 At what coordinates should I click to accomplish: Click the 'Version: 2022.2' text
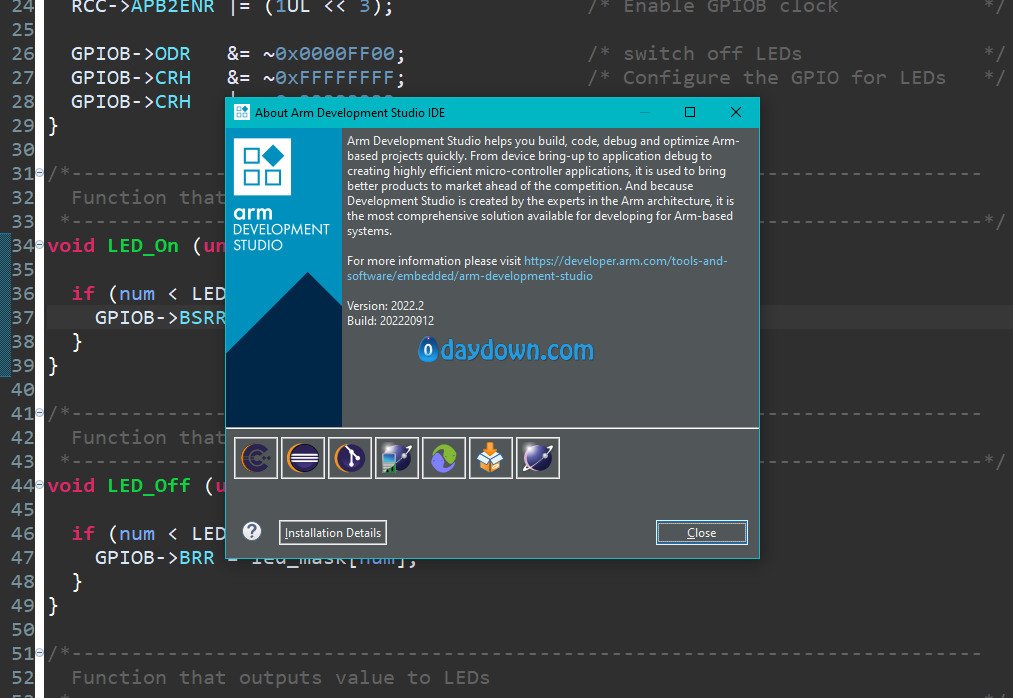385,306
